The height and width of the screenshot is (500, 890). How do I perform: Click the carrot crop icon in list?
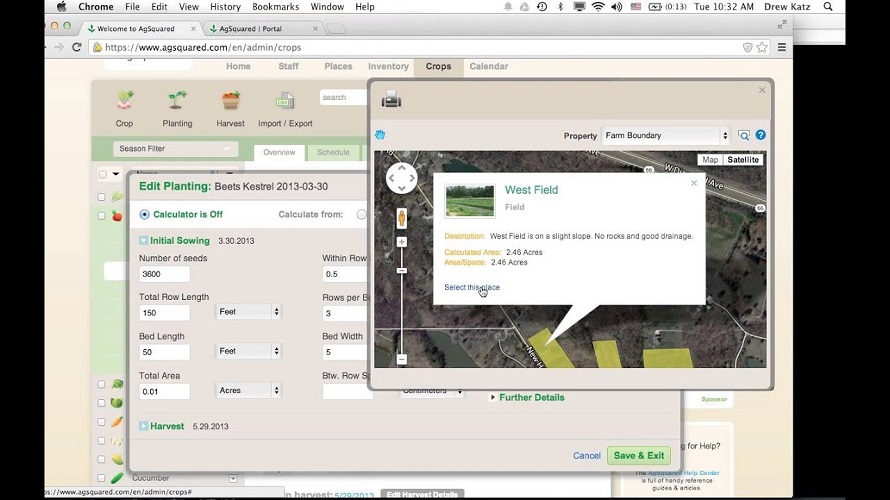tap(117, 422)
